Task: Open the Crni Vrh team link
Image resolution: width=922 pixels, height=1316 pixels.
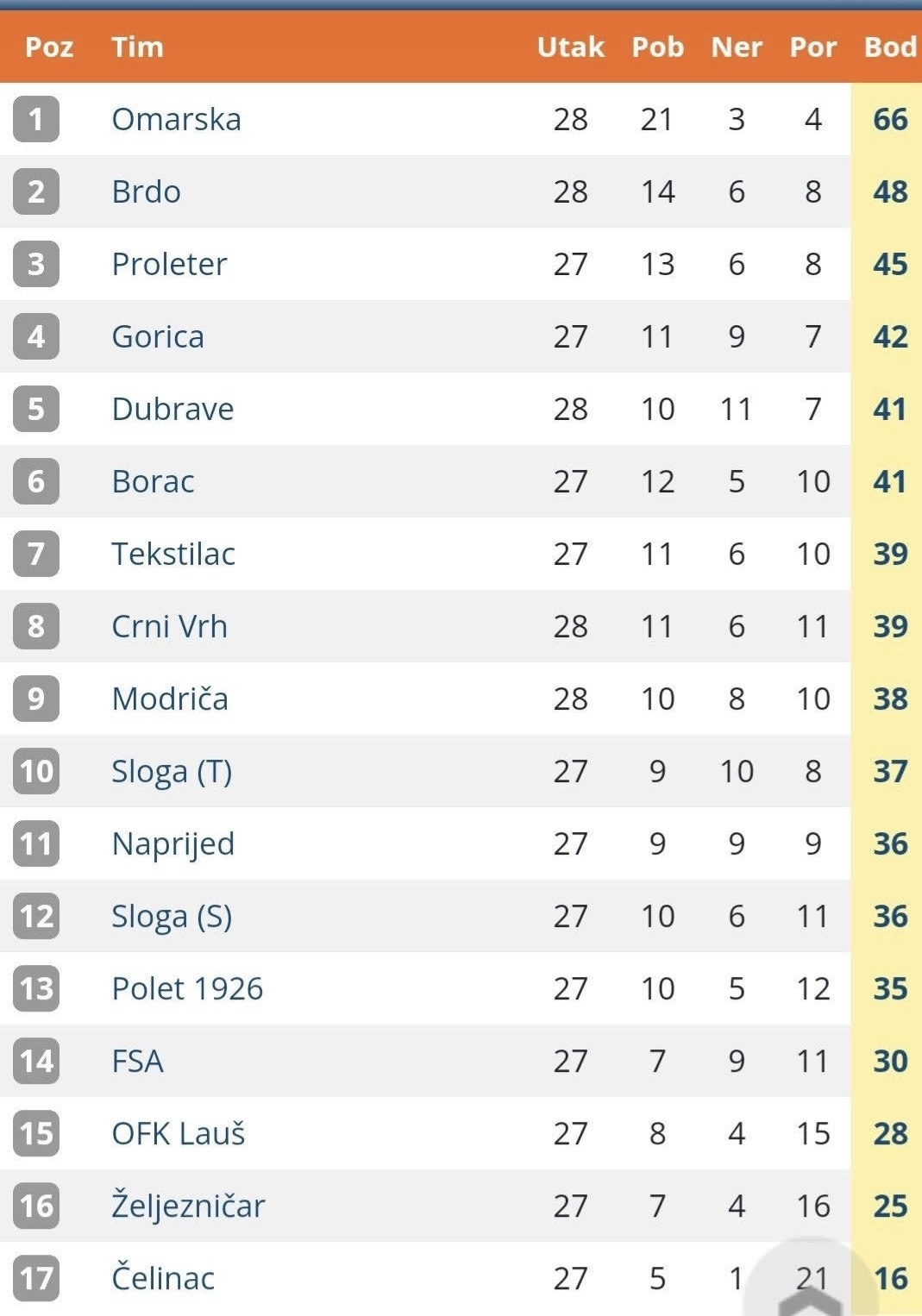Action: [169, 626]
